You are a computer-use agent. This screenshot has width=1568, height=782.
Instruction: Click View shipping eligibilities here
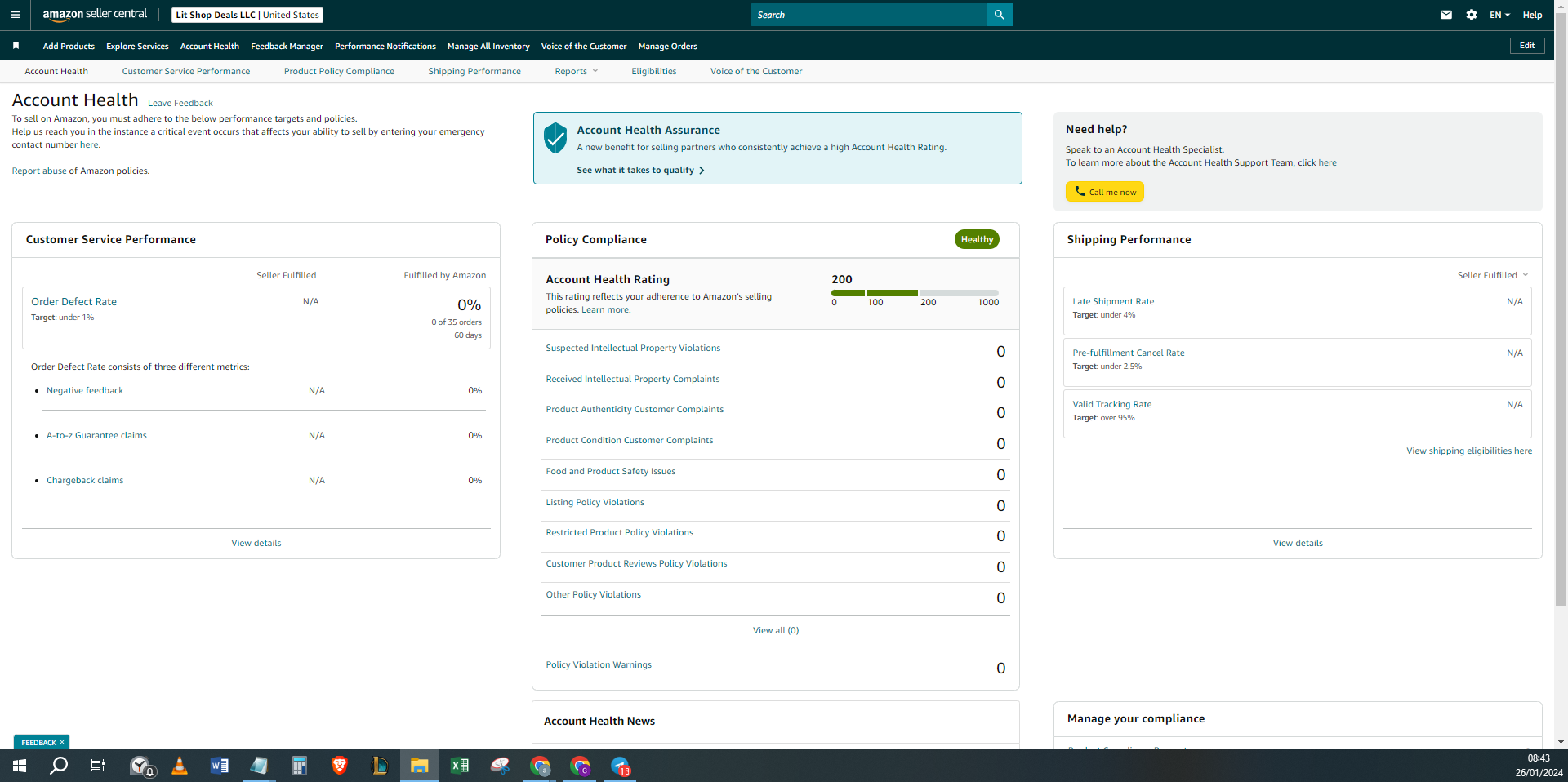point(1469,451)
